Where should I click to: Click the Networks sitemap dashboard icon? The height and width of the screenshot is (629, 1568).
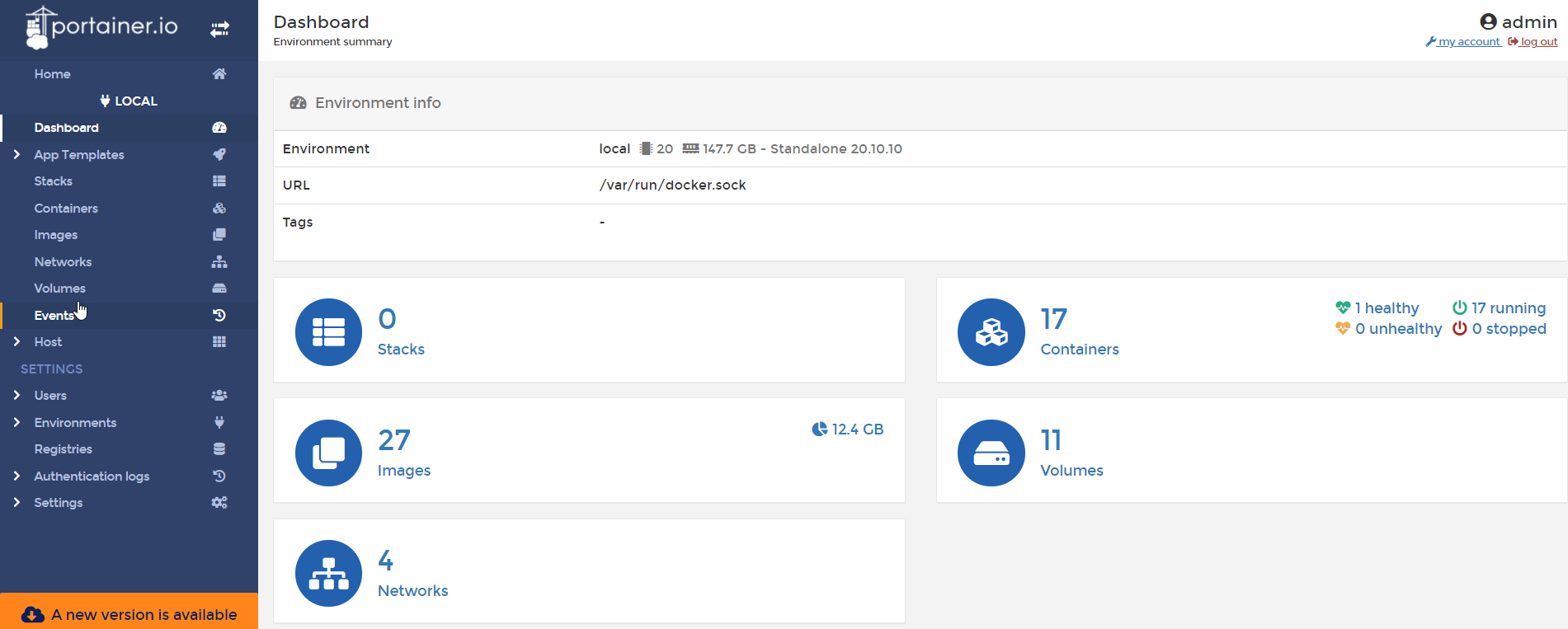328,573
